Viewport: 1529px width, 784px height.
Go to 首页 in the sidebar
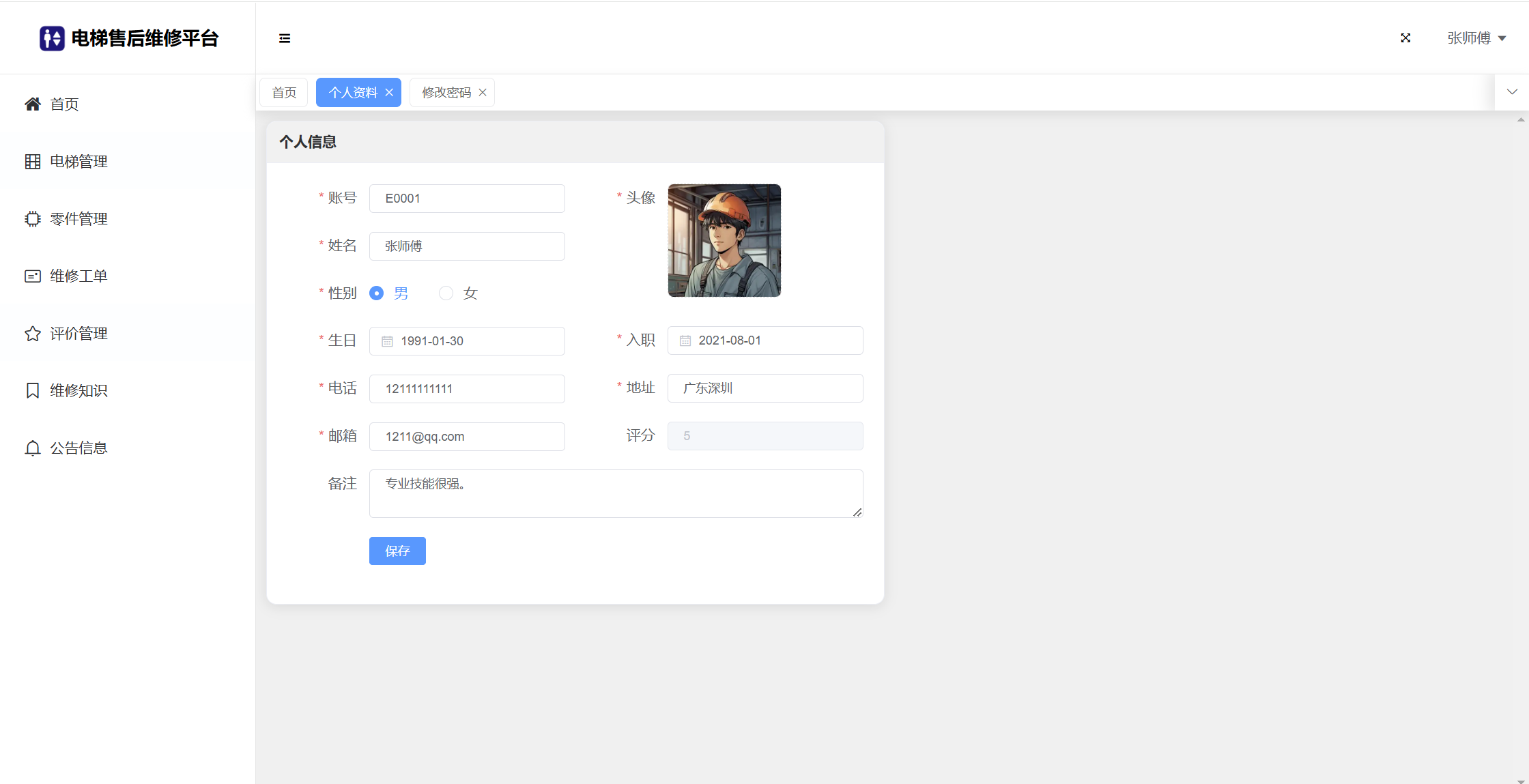pos(64,104)
